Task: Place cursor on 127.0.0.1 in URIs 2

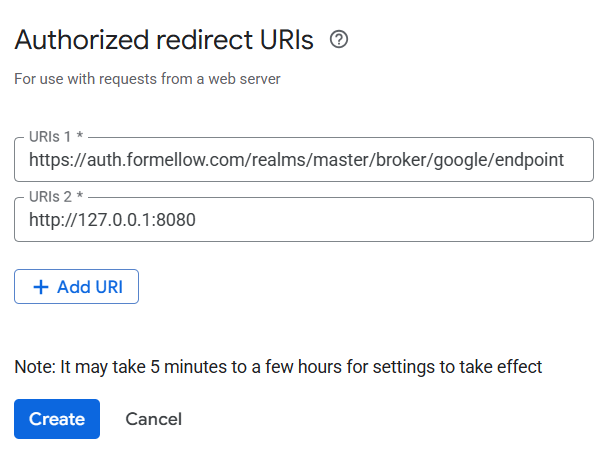Action: [115, 220]
